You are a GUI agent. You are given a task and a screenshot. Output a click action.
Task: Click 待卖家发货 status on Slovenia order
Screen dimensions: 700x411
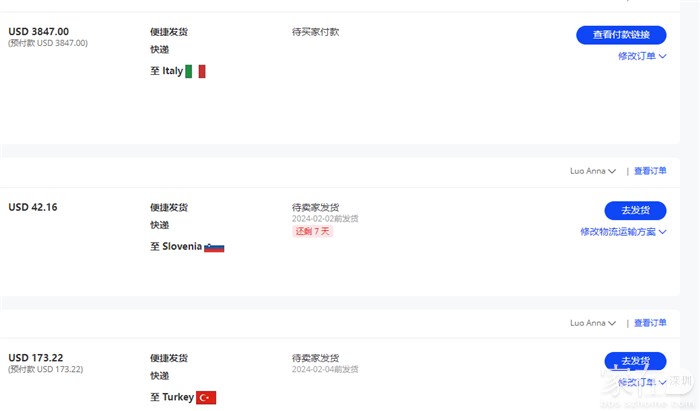(x=316, y=207)
